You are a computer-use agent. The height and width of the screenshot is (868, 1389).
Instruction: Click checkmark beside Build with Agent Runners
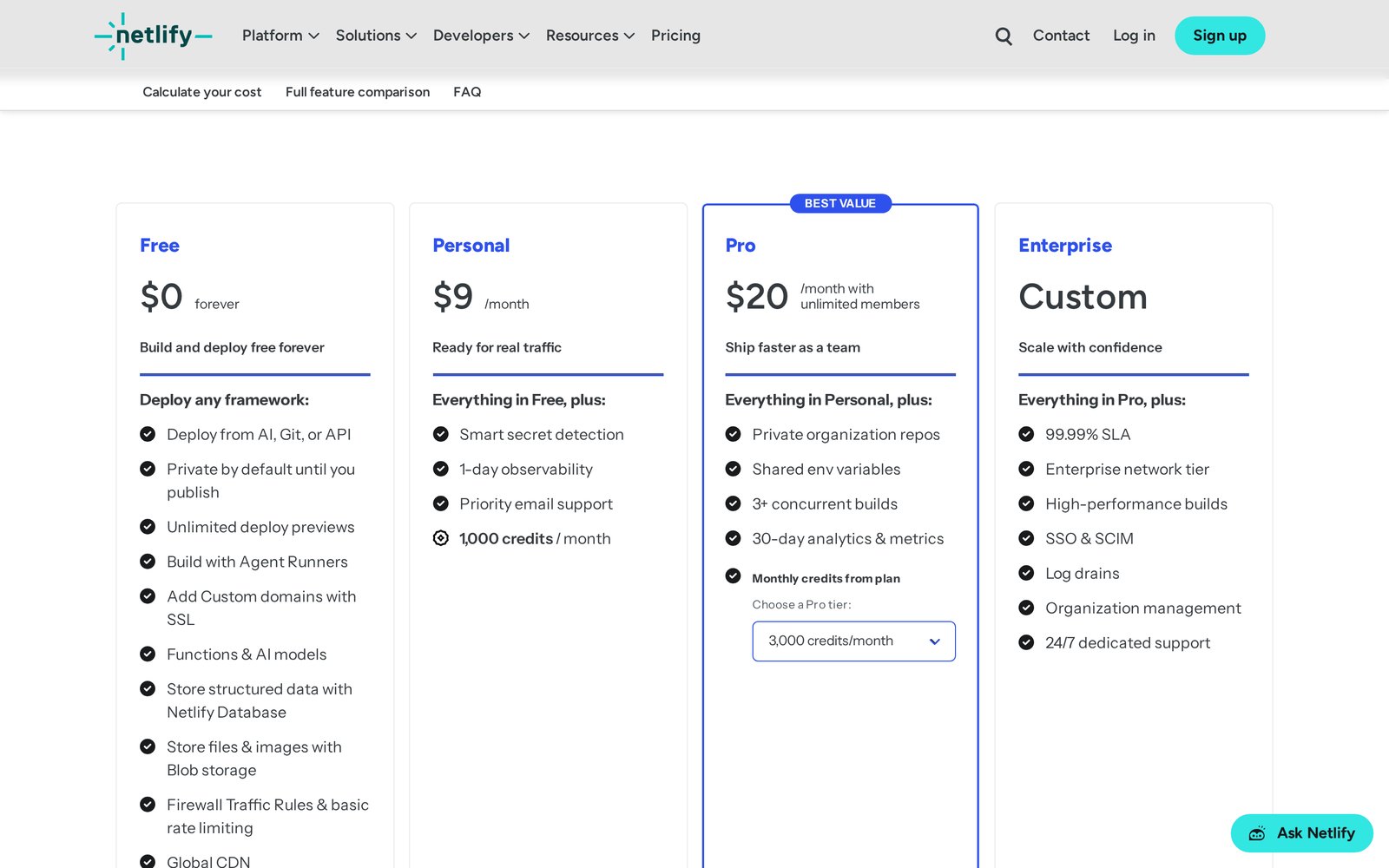(148, 562)
